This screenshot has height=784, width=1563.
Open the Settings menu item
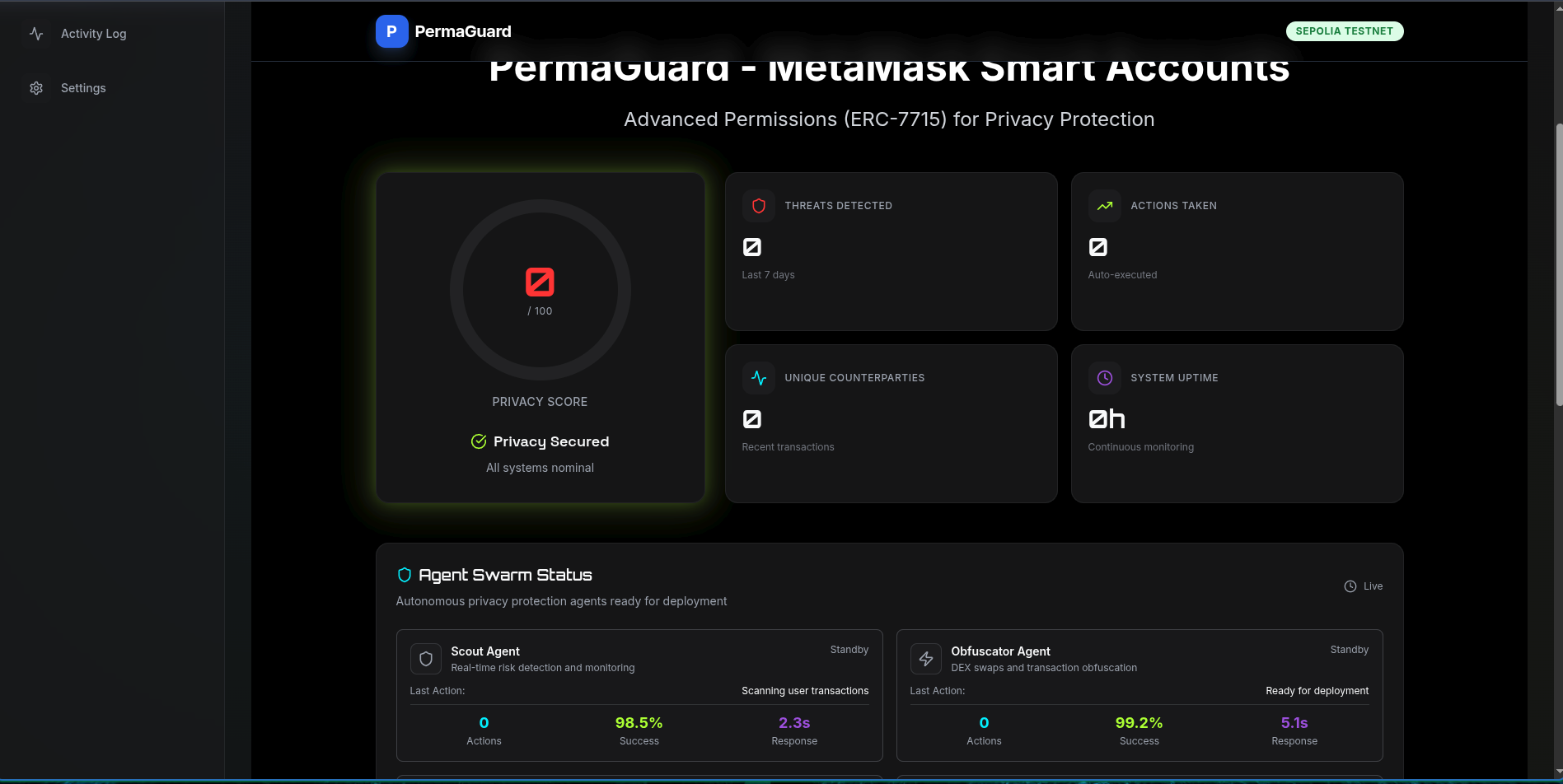tap(83, 88)
